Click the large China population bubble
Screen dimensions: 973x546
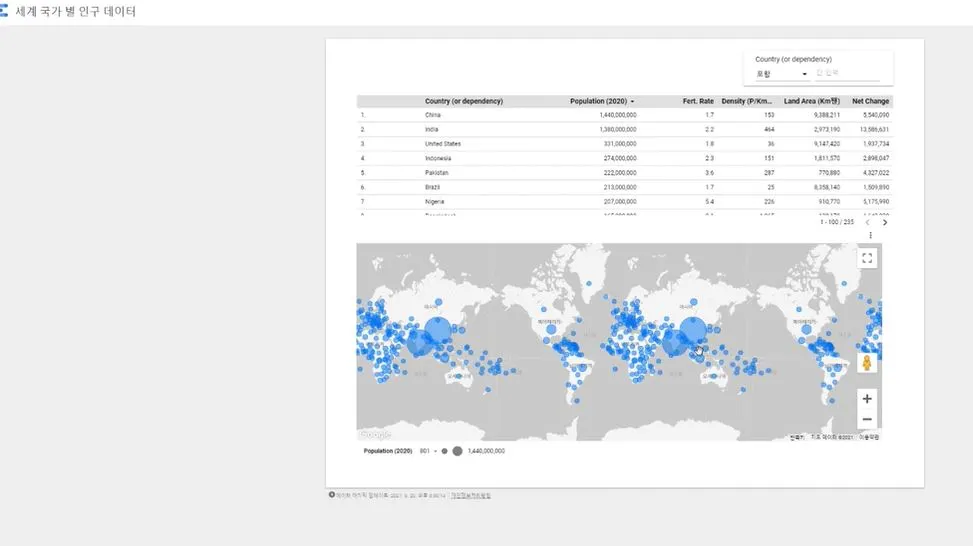click(693, 330)
